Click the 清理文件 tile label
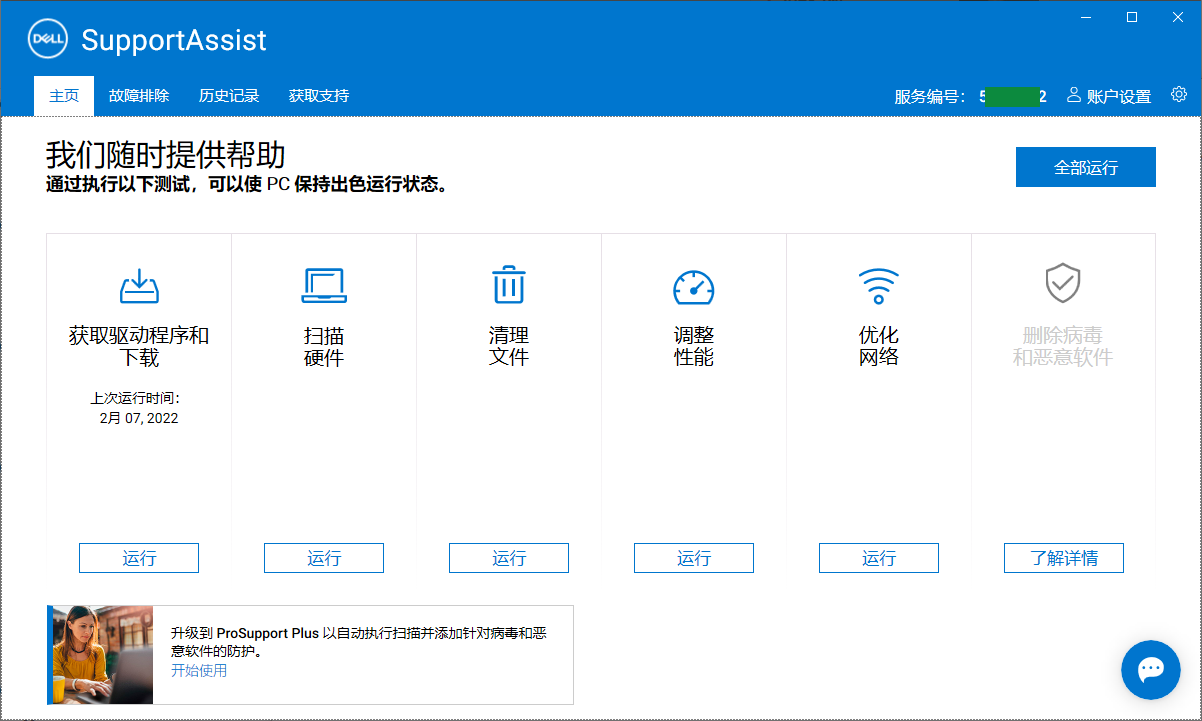Image resolution: width=1202 pixels, height=721 pixels. [509, 346]
